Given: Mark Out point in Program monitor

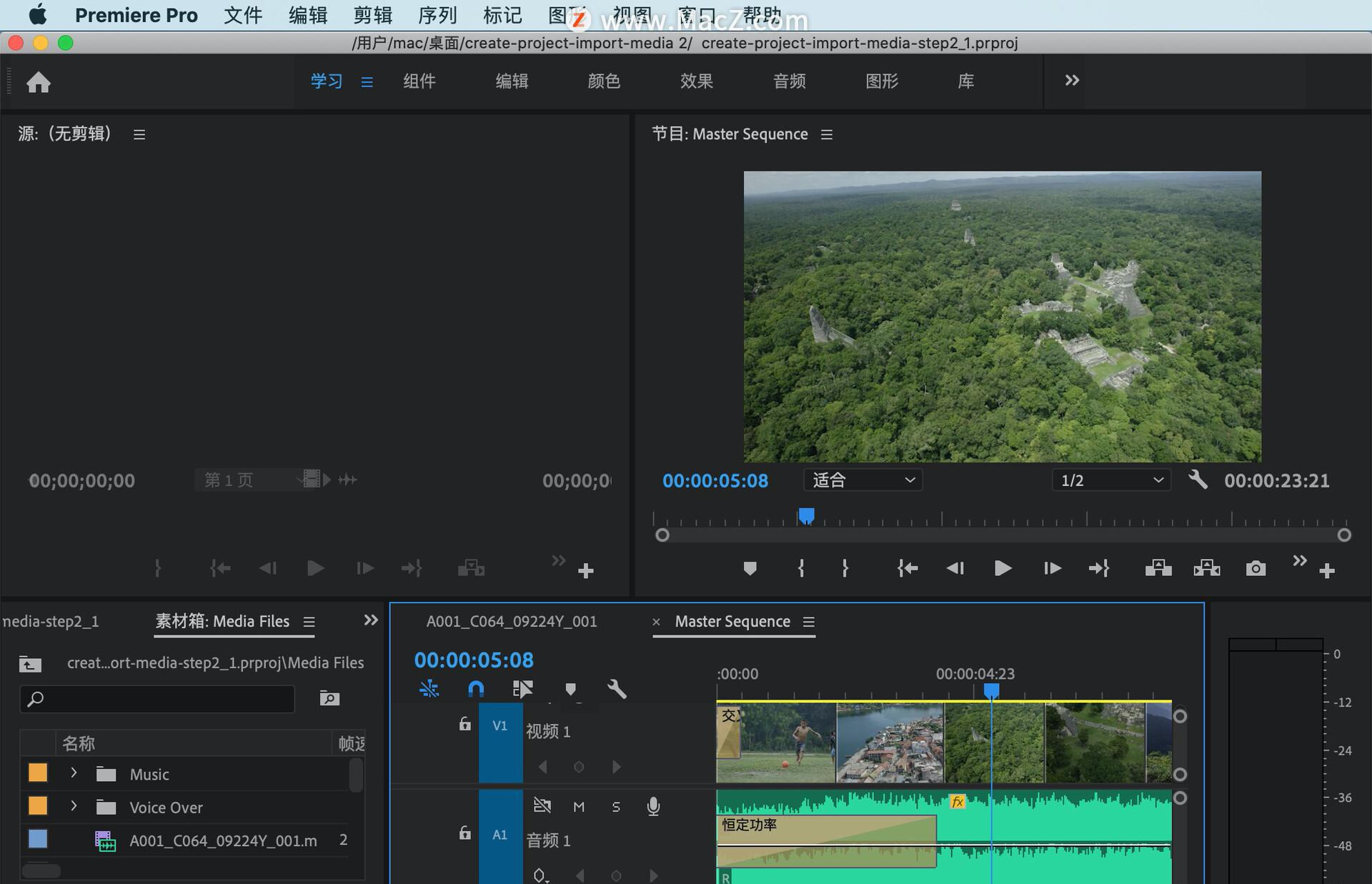Looking at the screenshot, I should [x=845, y=569].
